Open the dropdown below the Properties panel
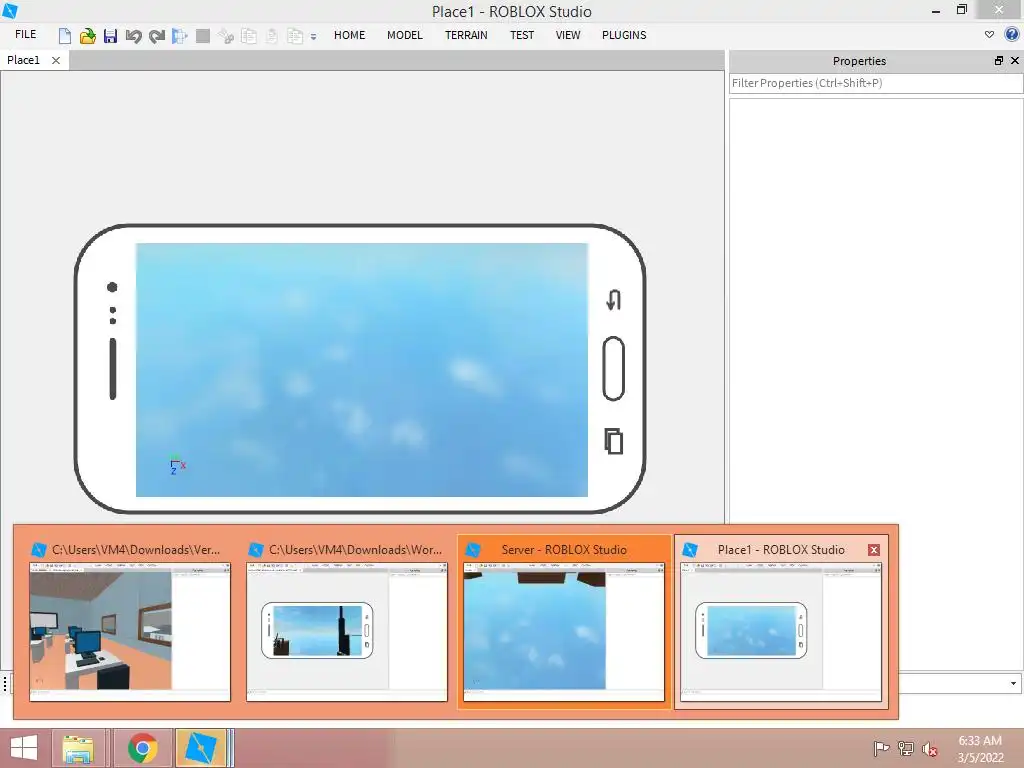Screen dimensions: 1024x768 click(1013, 684)
